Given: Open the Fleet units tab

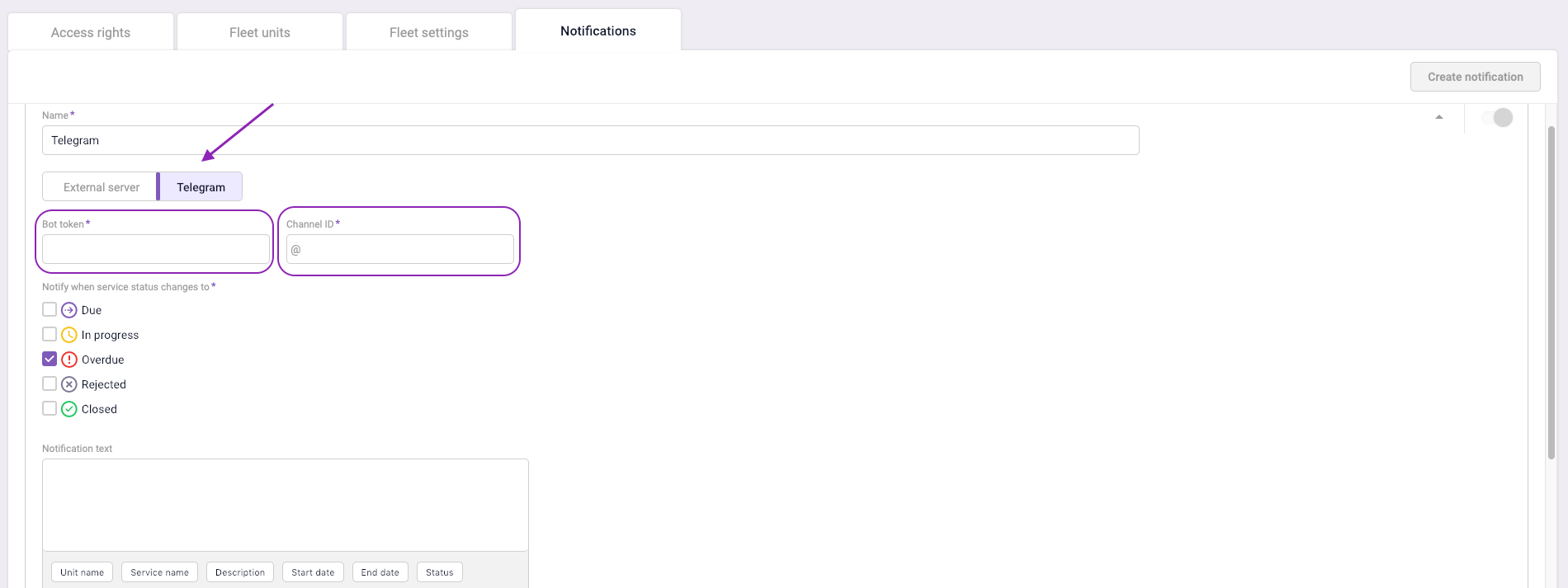Looking at the screenshot, I should (260, 32).
